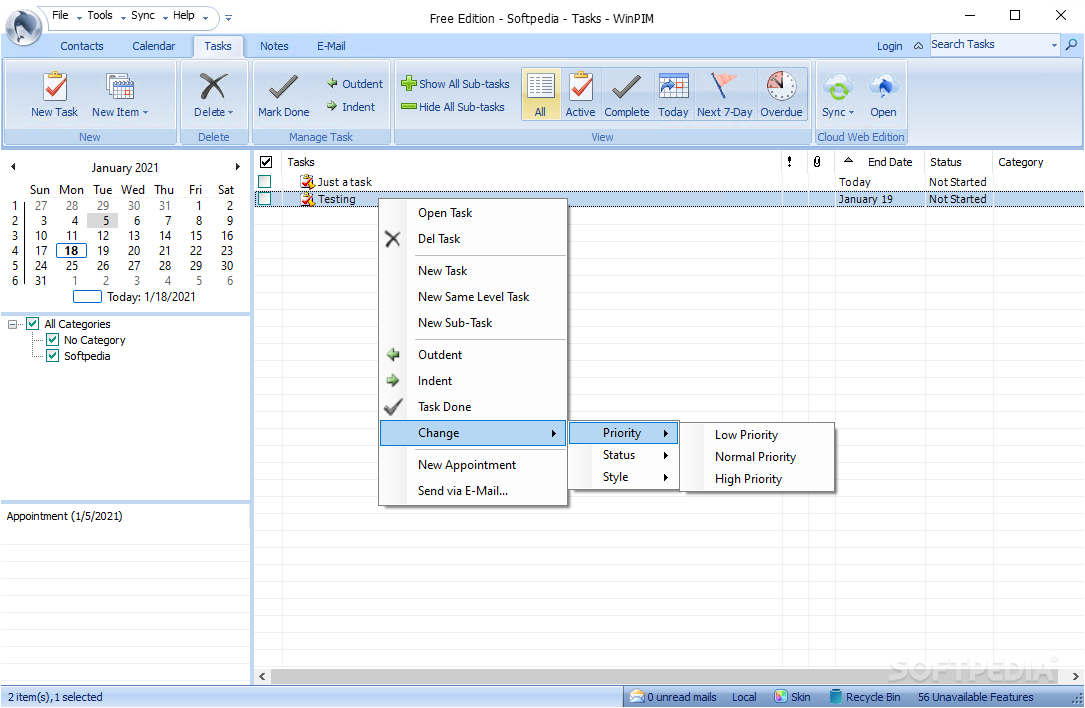Image resolution: width=1085 pixels, height=708 pixels.
Task: Collapse the All Categories tree node
Action: click(12, 324)
